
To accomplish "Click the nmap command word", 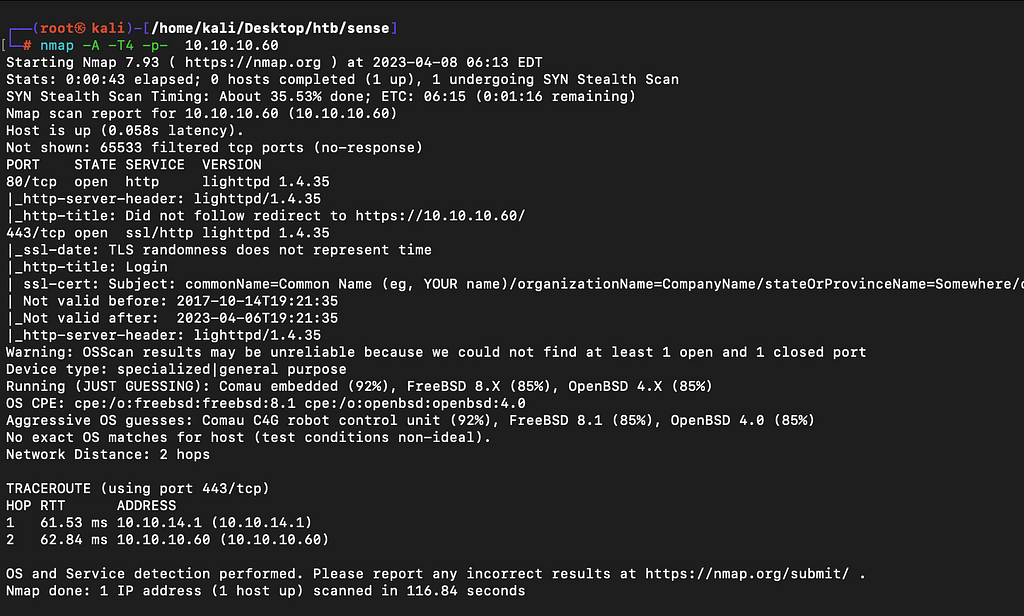I will tap(57, 46).
